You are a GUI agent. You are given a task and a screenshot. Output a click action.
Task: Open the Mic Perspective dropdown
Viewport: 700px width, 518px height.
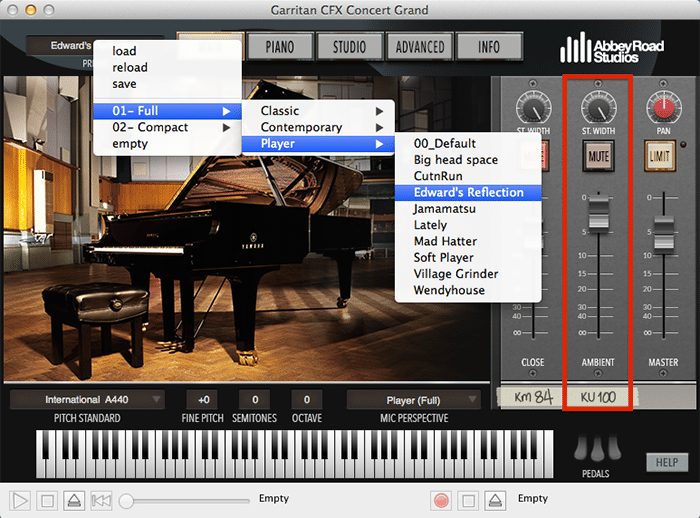[x=413, y=400]
